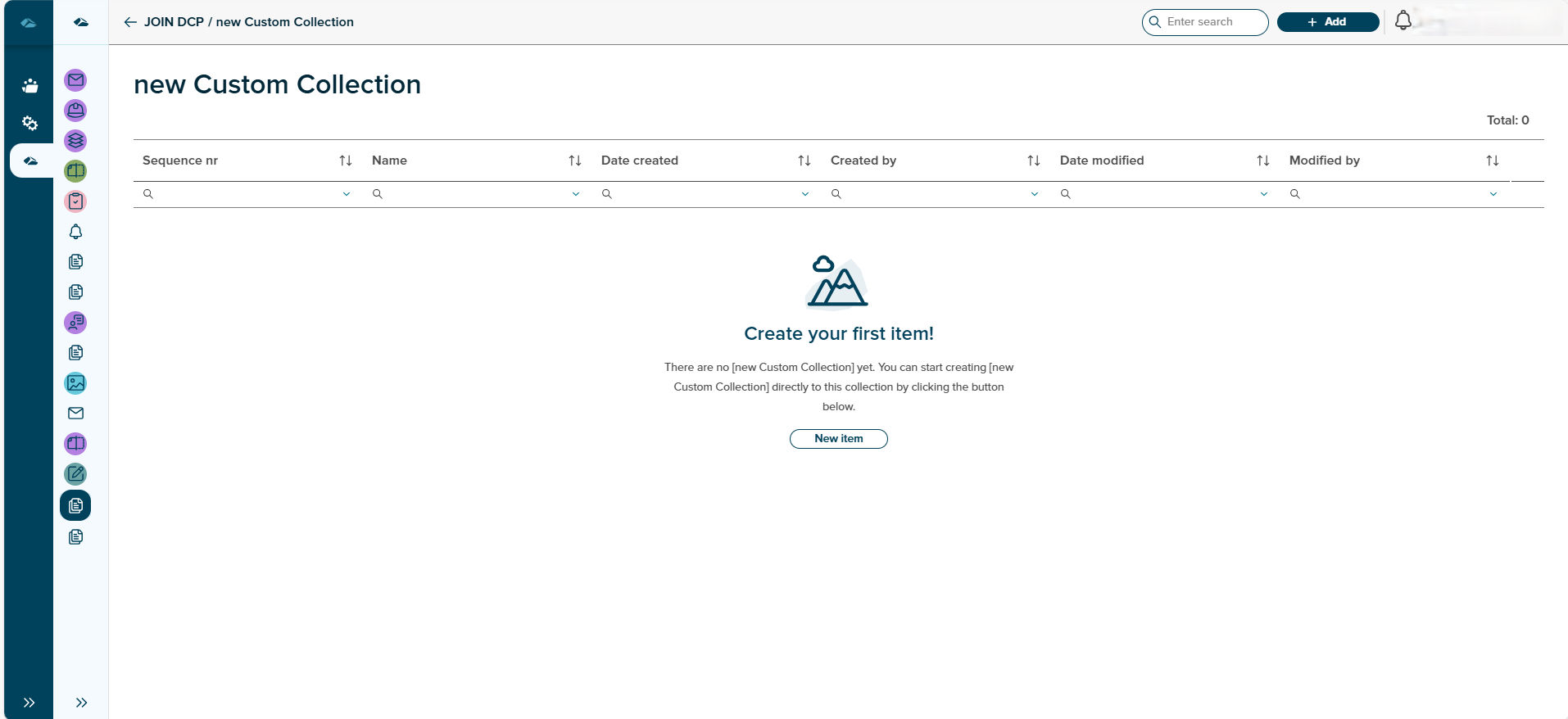
Task: Click the teal pencil edit sidebar icon
Action: (x=75, y=474)
